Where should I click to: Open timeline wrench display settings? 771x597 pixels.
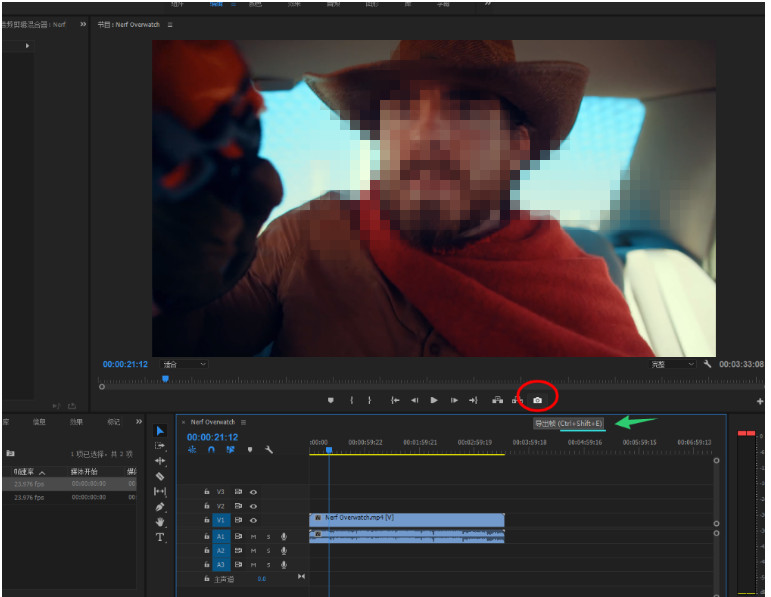(269, 450)
